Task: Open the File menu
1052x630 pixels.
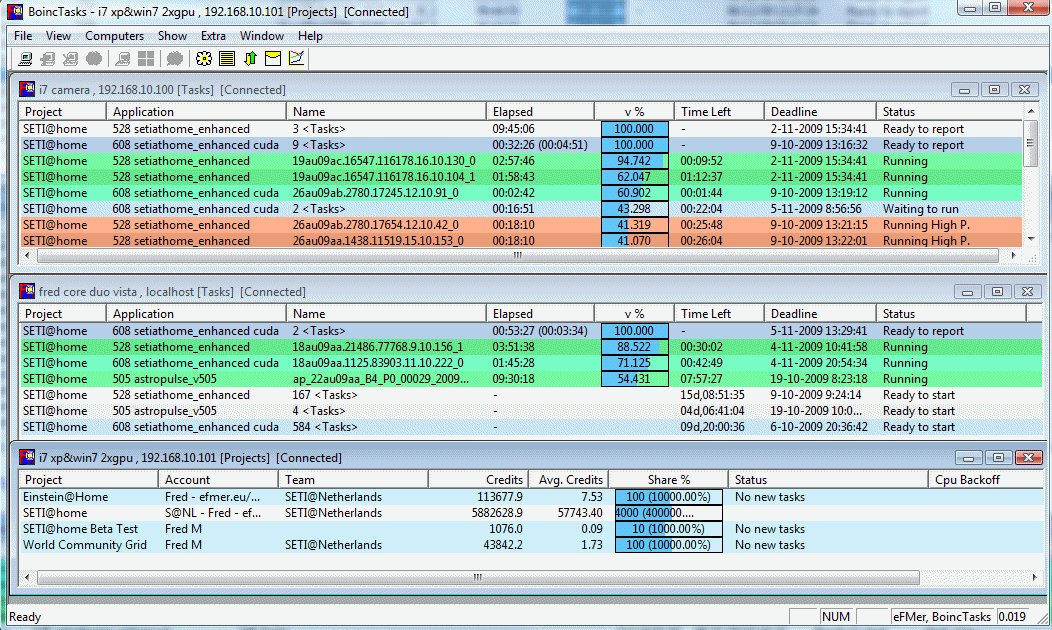Action: (23, 36)
